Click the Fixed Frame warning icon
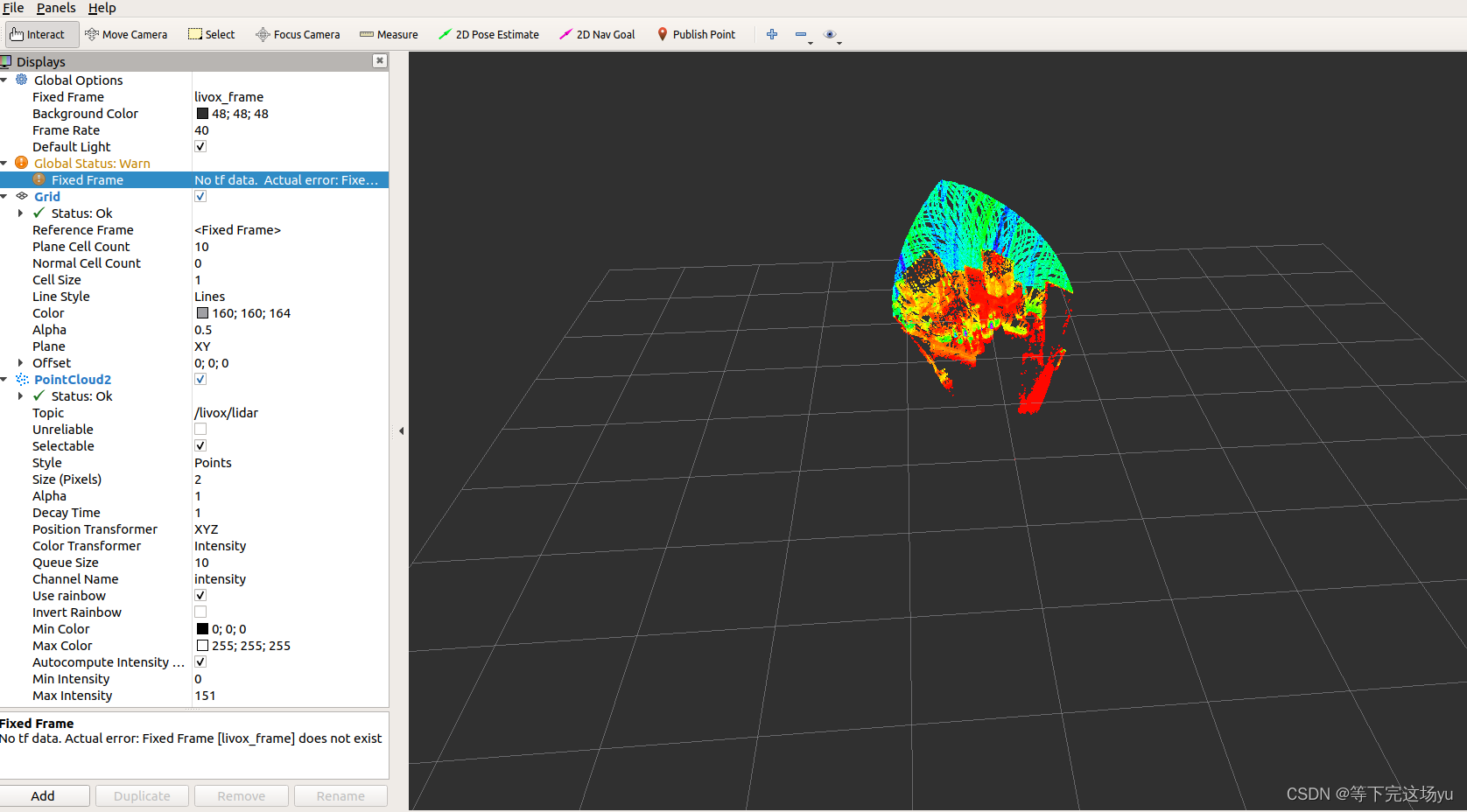The image size is (1467, 812). click(x=39, y=179)
